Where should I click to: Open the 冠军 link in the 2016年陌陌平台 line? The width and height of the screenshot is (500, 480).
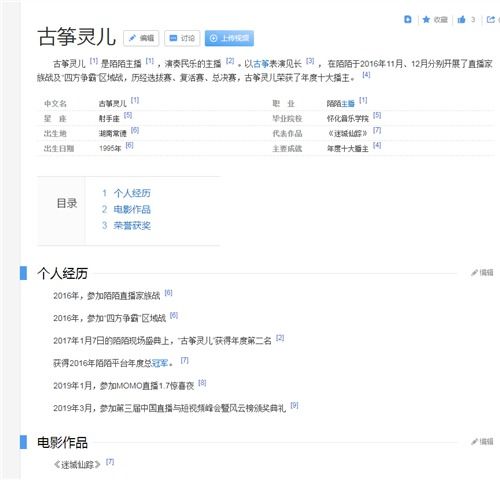pyautogui.click(x=160, y=363)
